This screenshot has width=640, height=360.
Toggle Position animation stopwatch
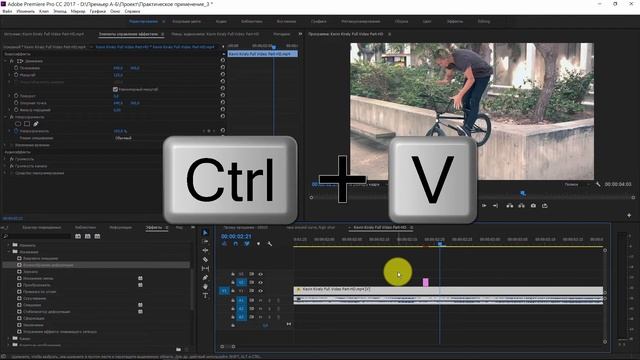coord(16,68)
